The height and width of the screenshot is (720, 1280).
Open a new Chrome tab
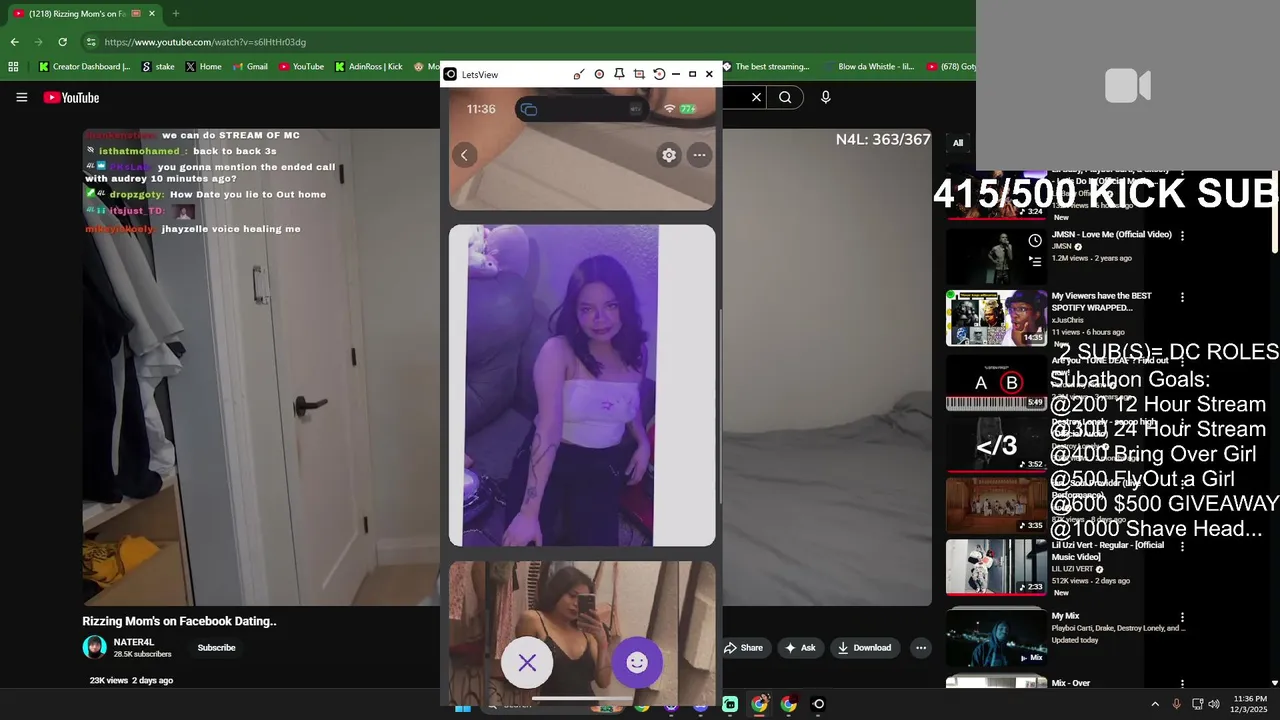176,14
